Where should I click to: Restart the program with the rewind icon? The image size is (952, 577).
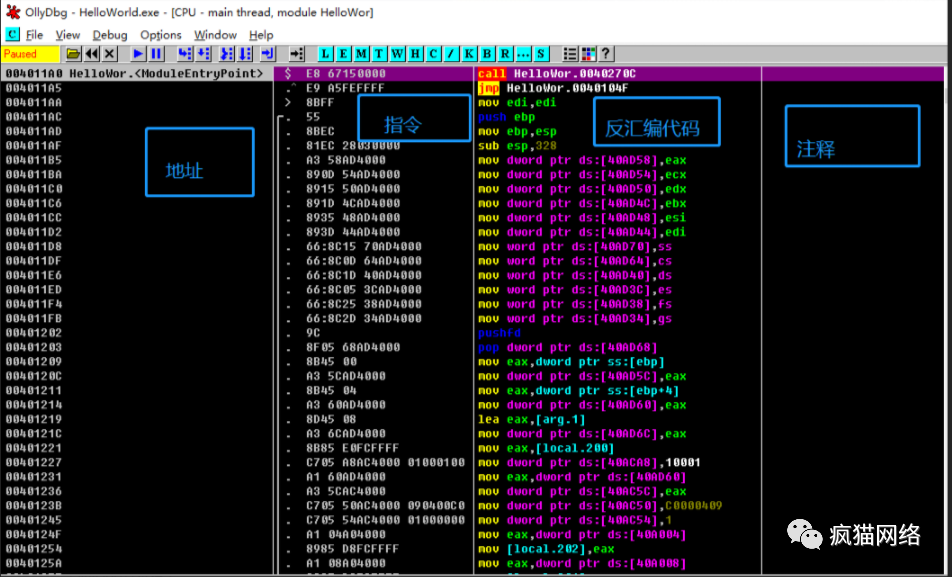(x=92, y=54)
